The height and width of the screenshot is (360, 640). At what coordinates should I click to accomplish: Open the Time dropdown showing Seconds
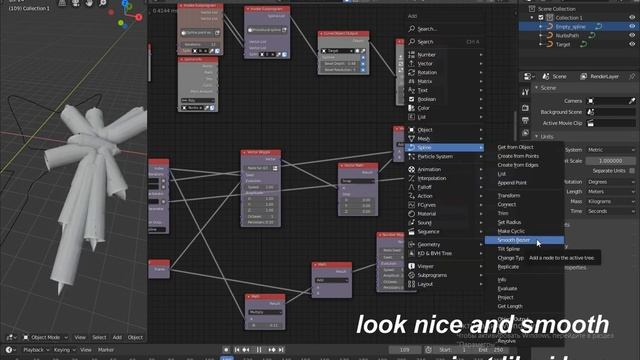611,211
